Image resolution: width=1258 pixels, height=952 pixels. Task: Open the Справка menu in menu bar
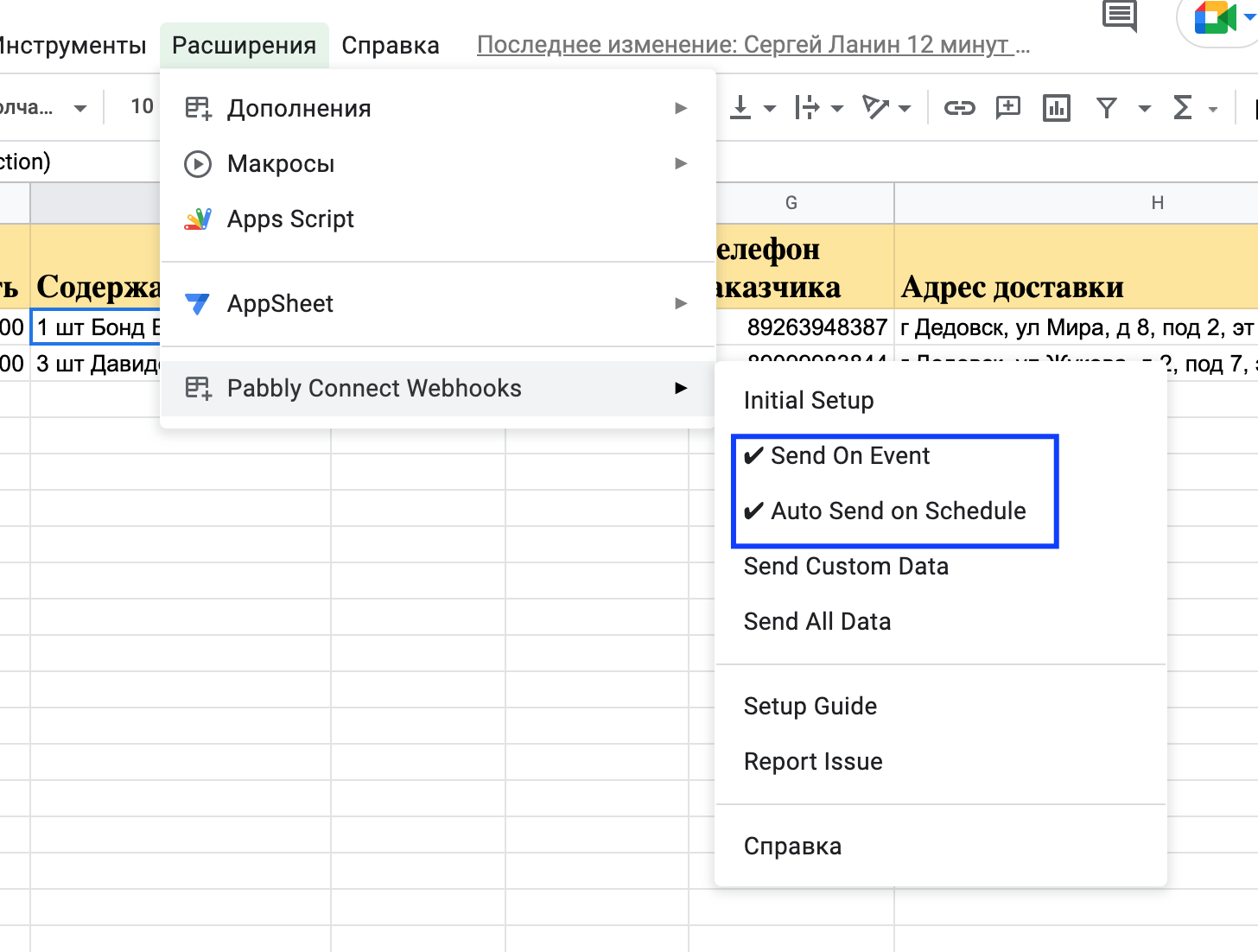point(391,46)
